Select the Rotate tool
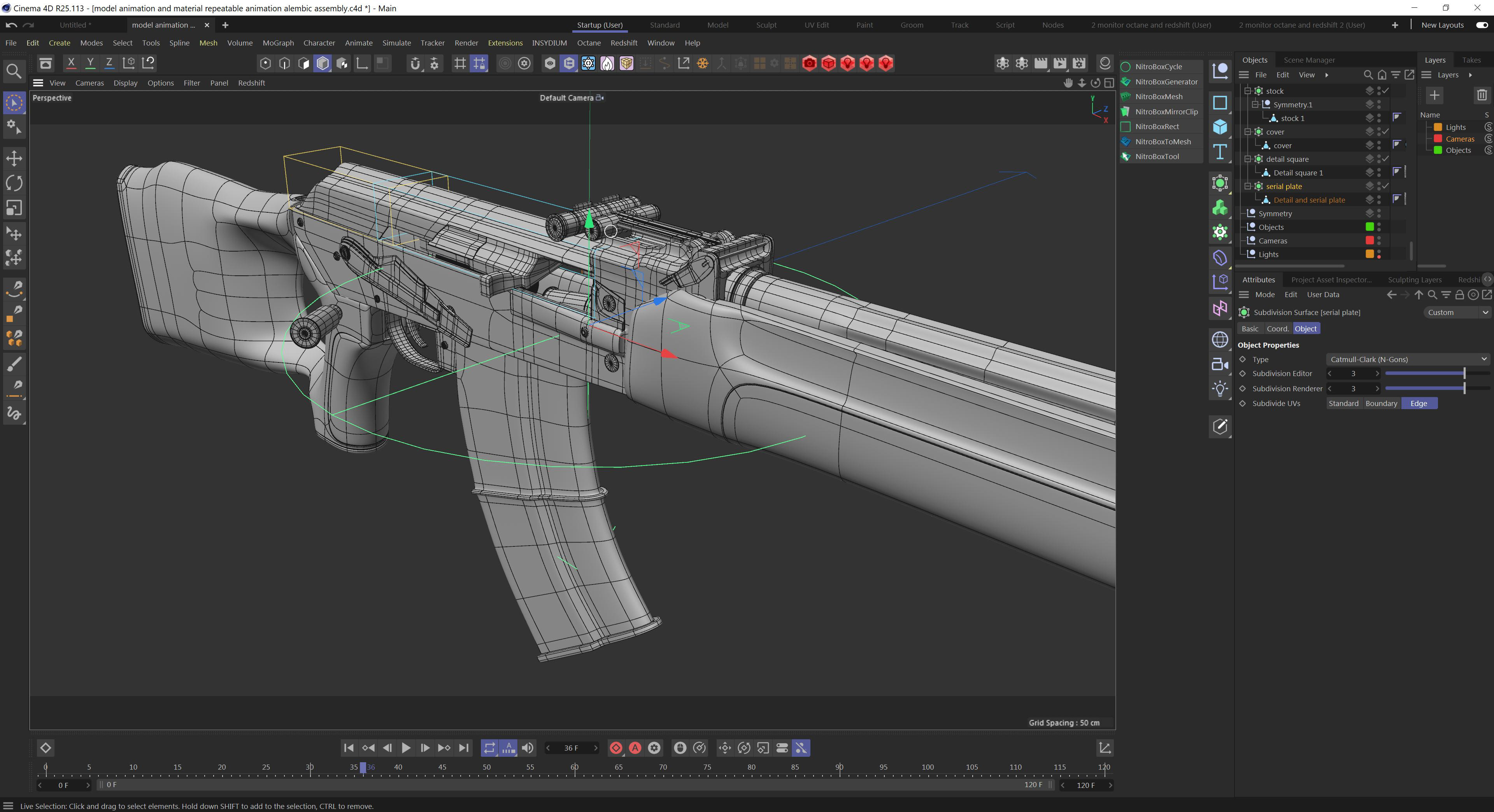 (x=14, y=183)
